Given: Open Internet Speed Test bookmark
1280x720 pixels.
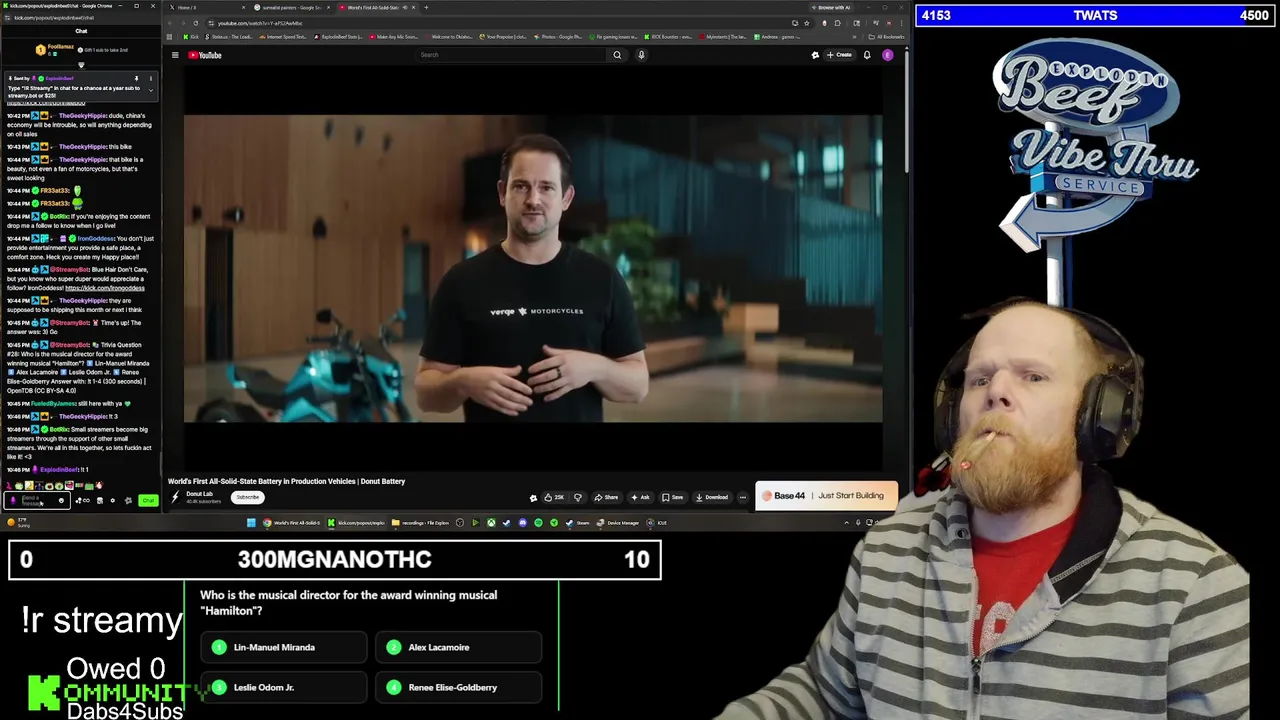Looking at the screenshot, I should [283, 37].
